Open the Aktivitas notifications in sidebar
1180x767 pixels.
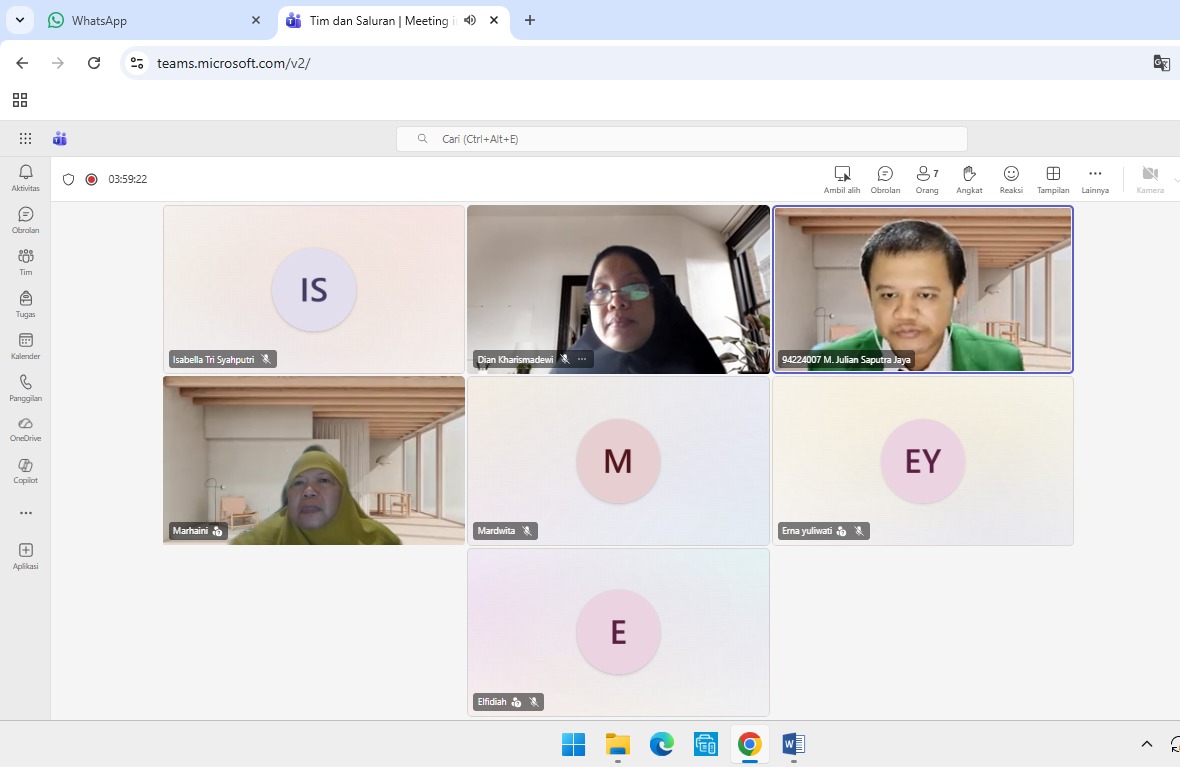pyautogui.click(x=25, y=177)
